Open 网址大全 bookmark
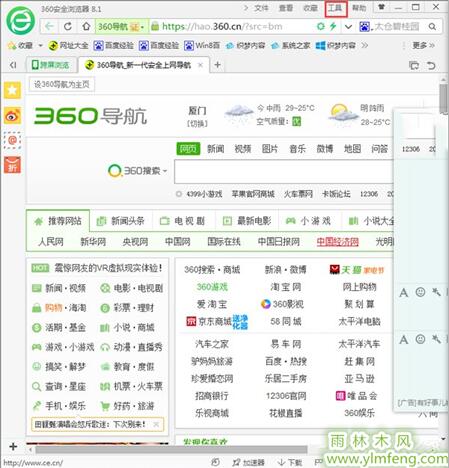The height and width of the screenshot is (468, 449). (x=68, y=46)
